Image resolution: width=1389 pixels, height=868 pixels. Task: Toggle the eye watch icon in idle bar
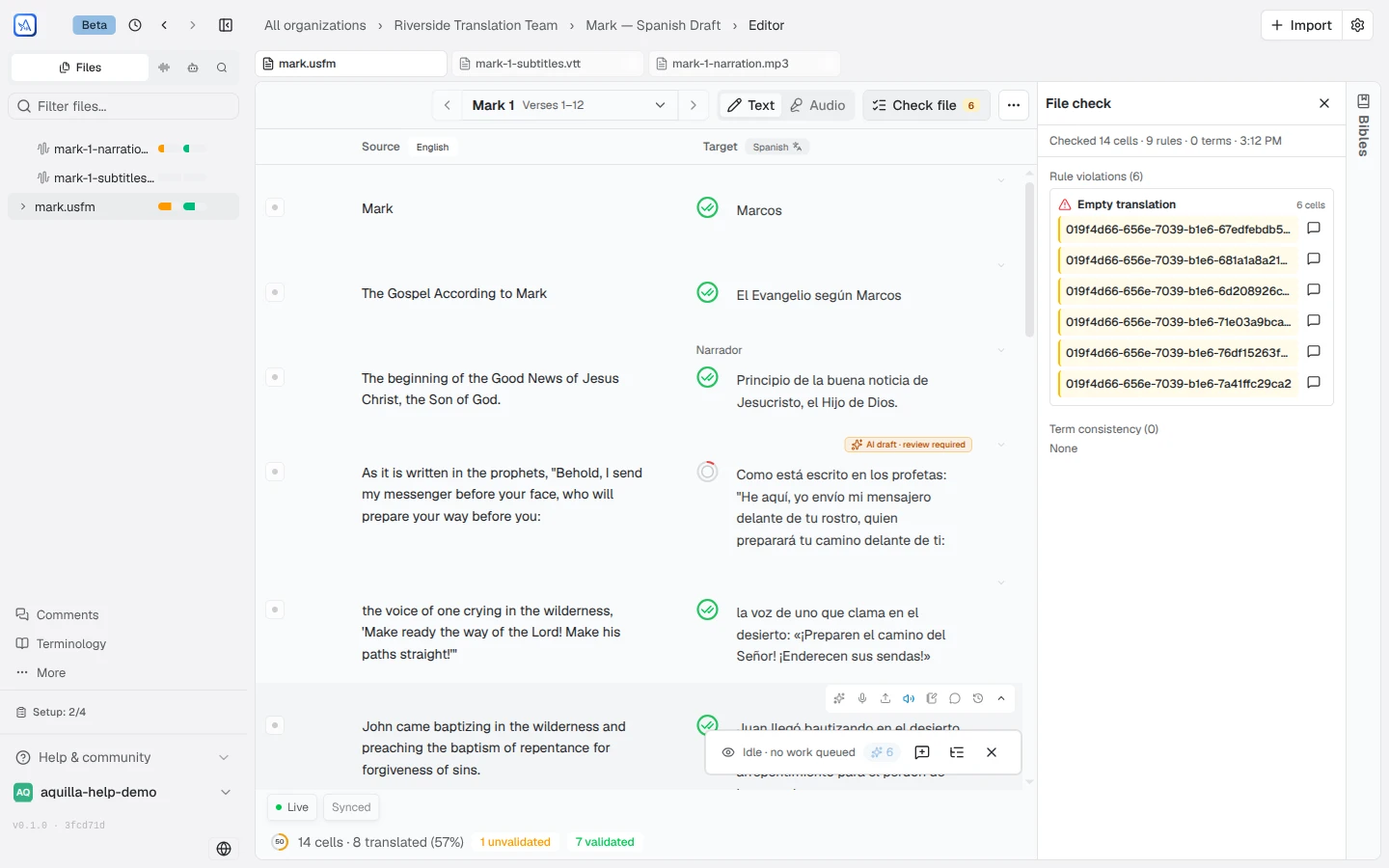[x=728, y=752]
